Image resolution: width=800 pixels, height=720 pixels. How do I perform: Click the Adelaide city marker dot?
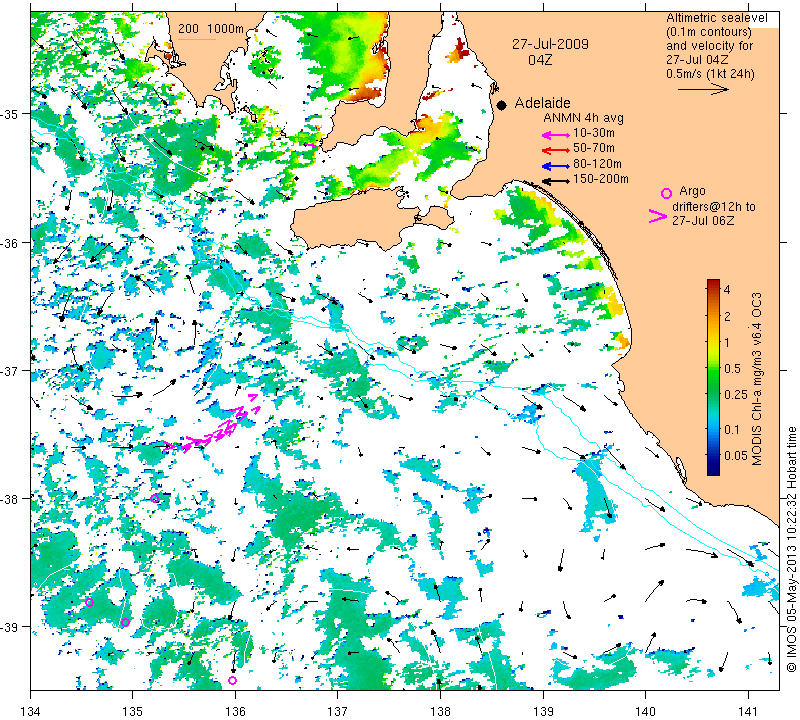tap(502, 105)
